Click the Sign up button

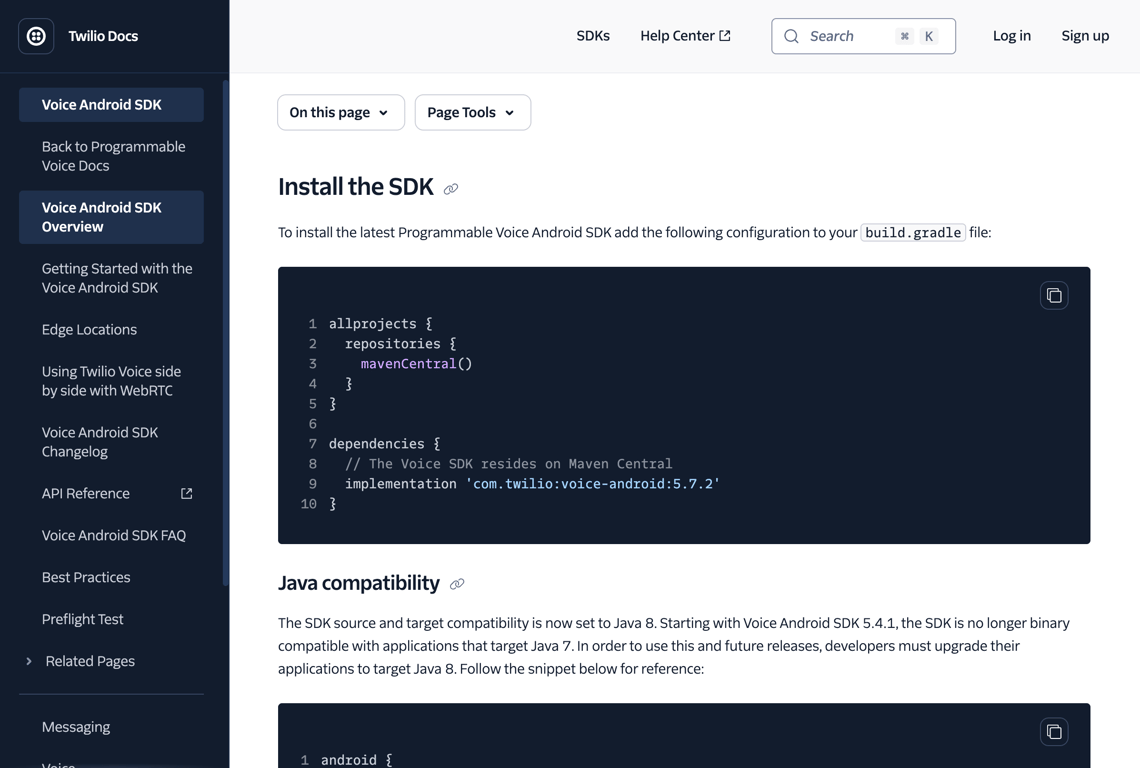click(x=1085, y=35)
